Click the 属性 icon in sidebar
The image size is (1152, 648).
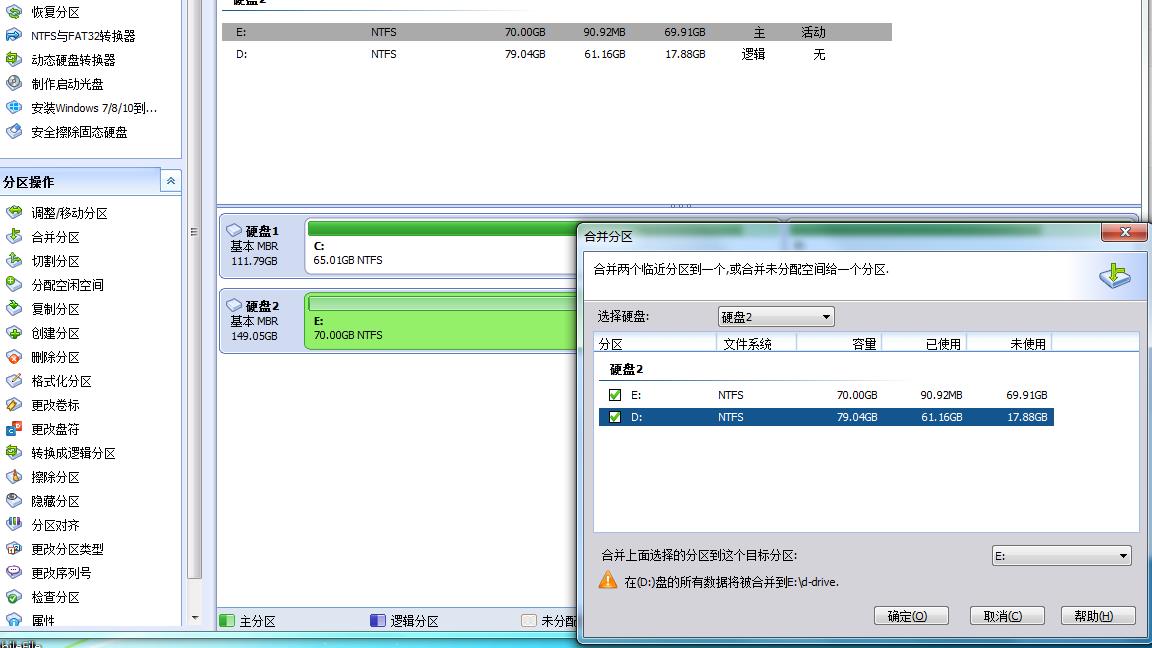[x=14, y=620]
